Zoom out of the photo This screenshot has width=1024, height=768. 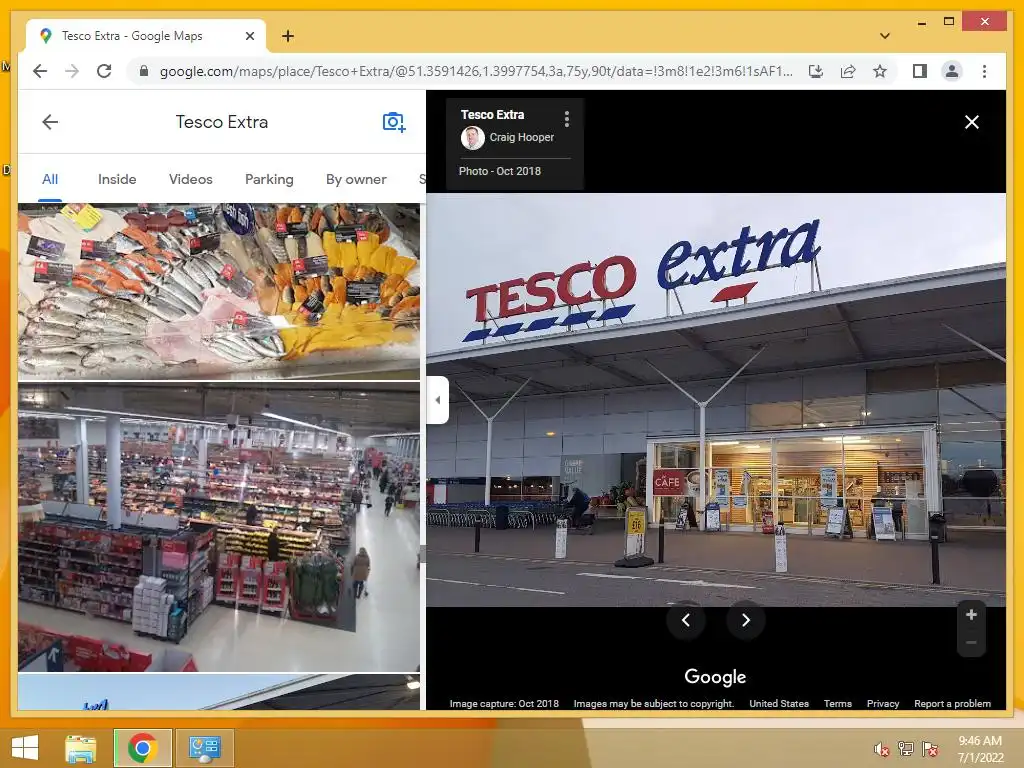(971, 643)
